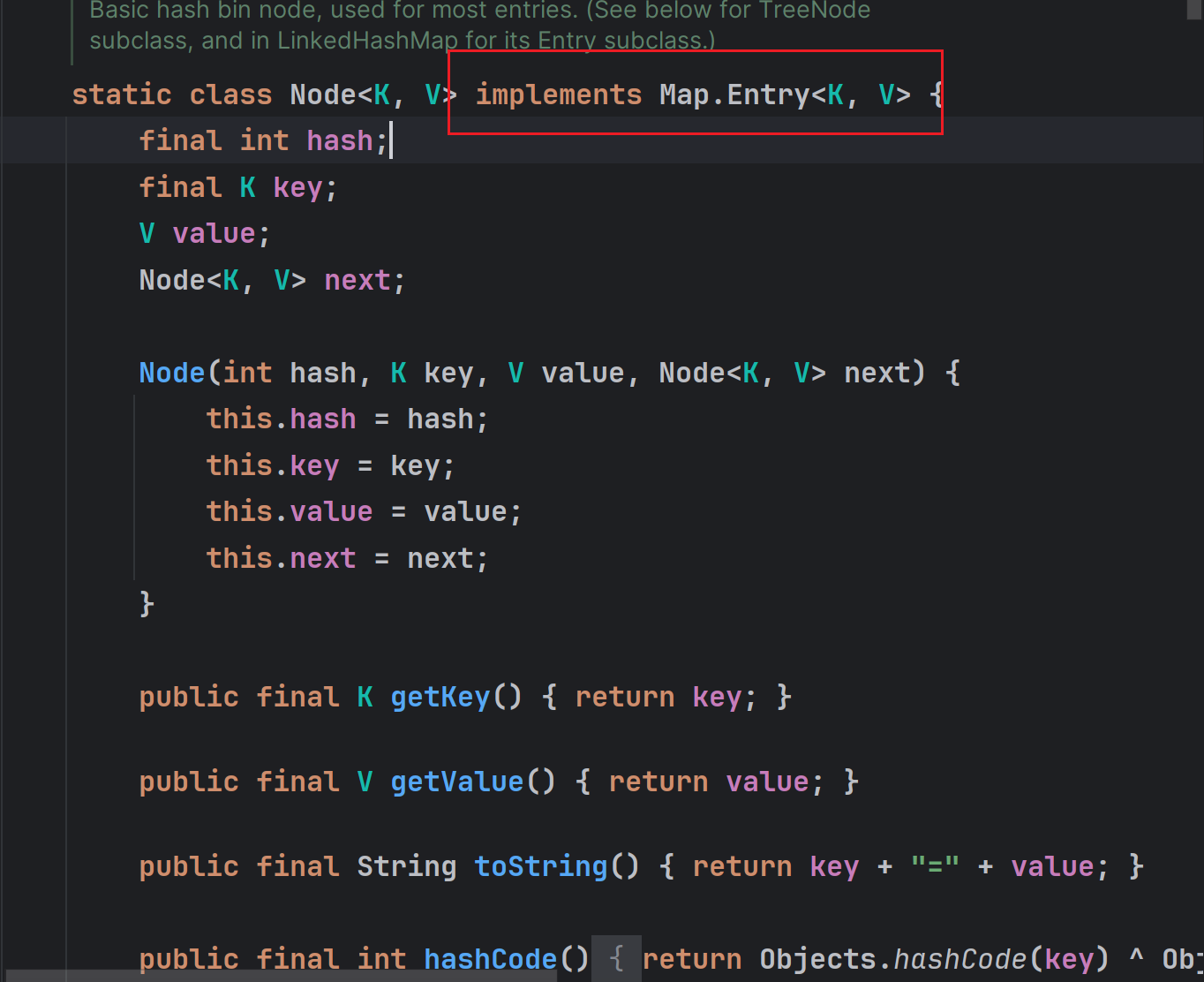Click 'Node' name after 'static class'

point(323,94)
